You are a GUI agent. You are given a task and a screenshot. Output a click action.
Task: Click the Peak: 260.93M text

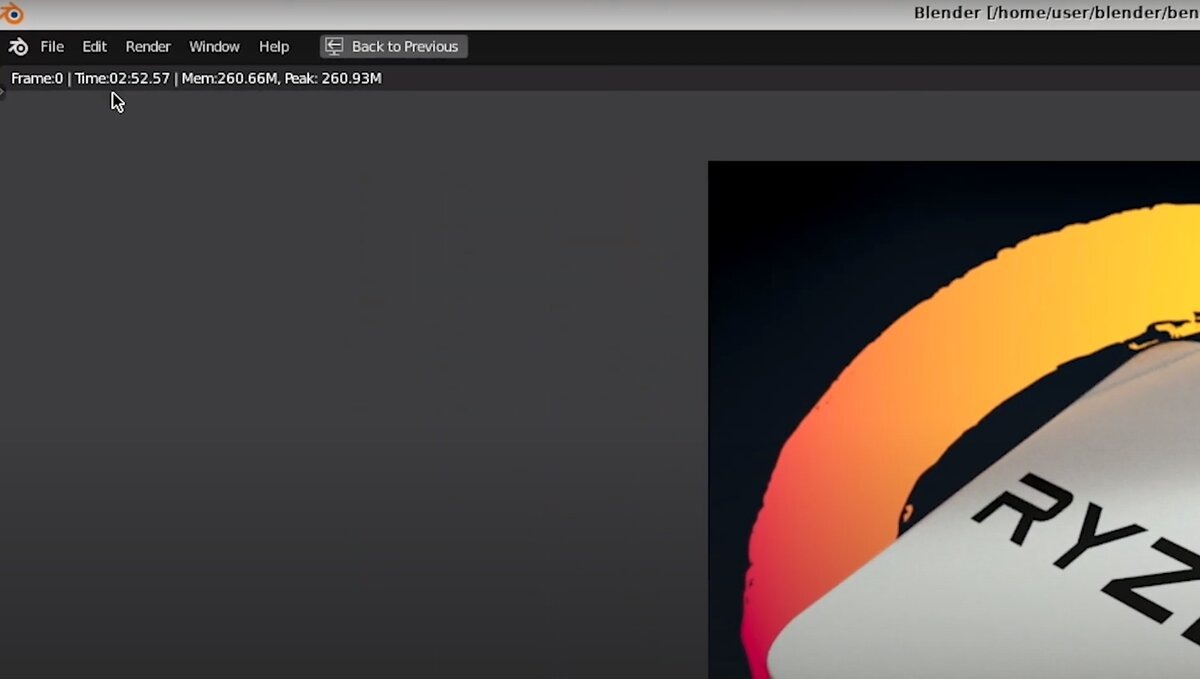point(333,78)
